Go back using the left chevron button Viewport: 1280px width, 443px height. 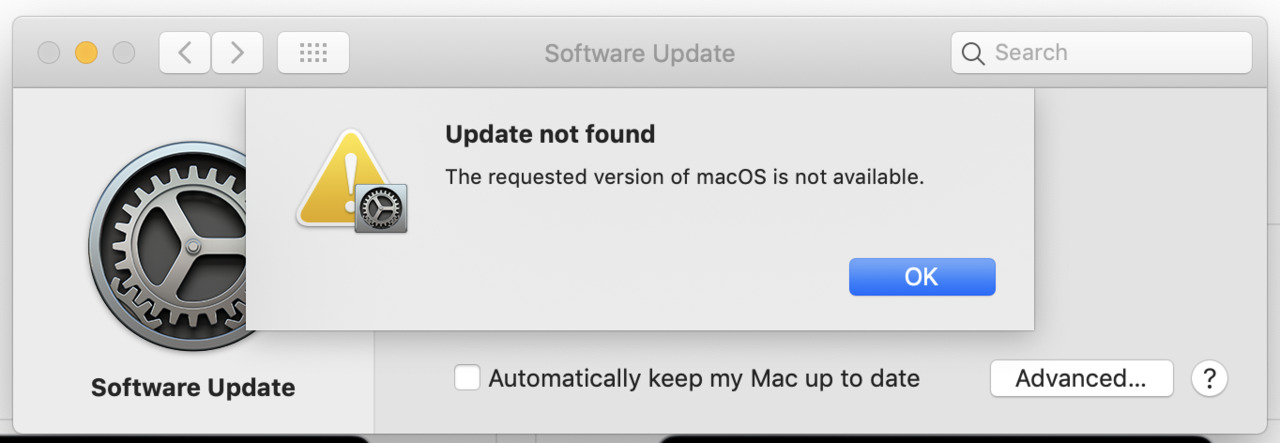pos(185,53)
